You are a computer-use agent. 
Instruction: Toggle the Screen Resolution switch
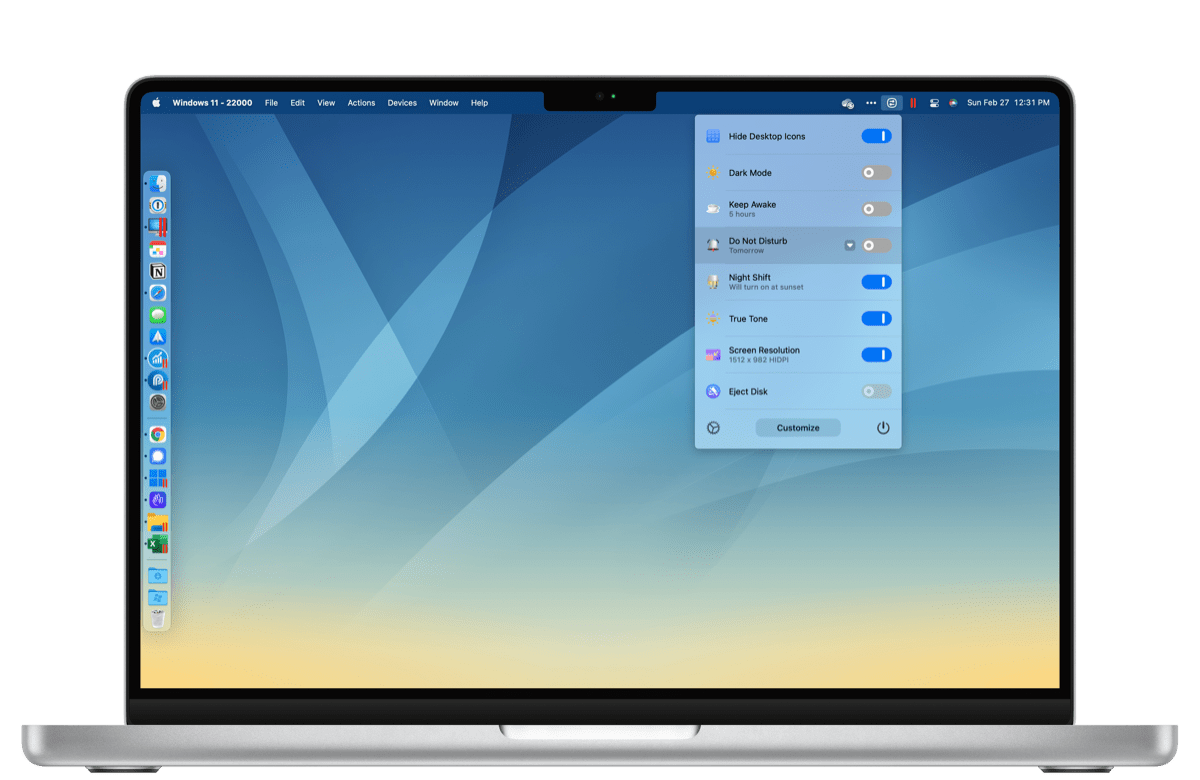[x=877, y=355]
